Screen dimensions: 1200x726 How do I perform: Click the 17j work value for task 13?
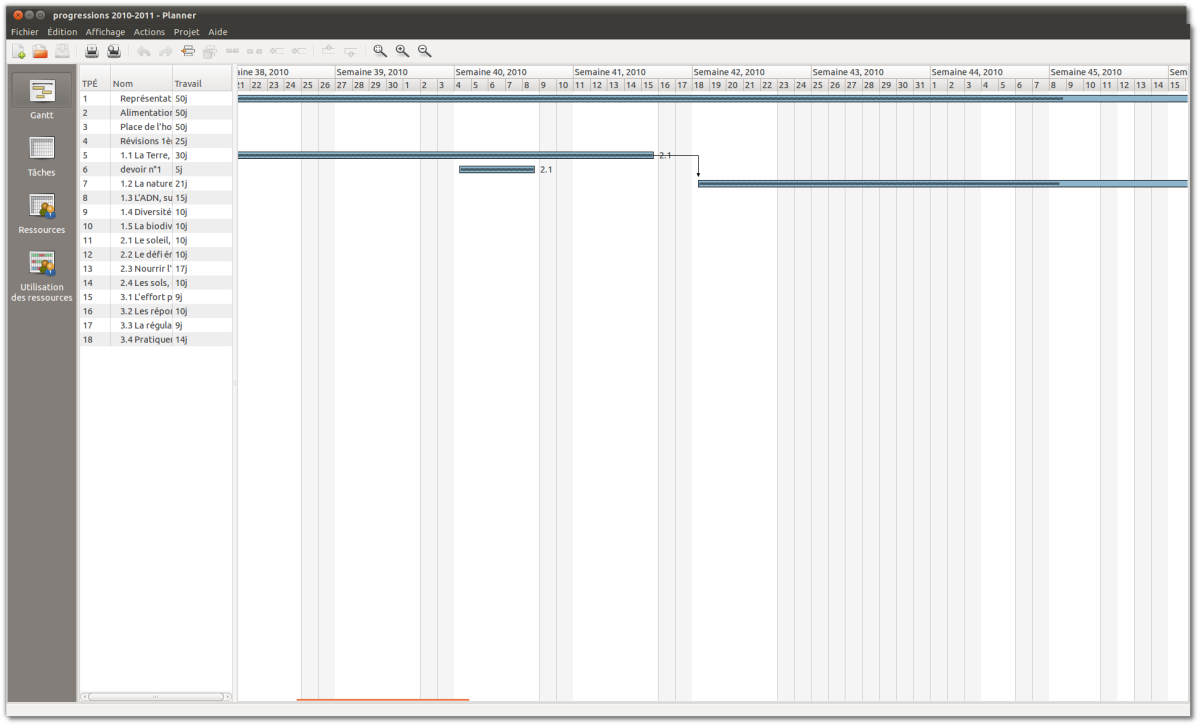tap(182, 269)
